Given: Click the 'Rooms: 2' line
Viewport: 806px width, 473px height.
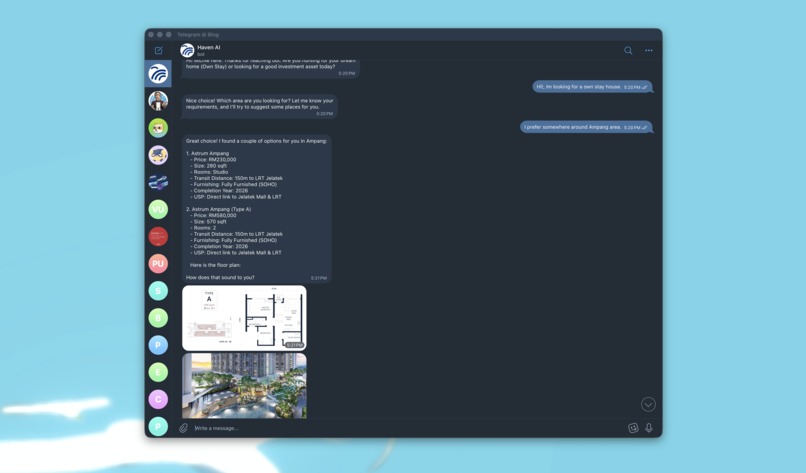Looking at the screenshot, I should pyautogui.click(x=204, y=228).
